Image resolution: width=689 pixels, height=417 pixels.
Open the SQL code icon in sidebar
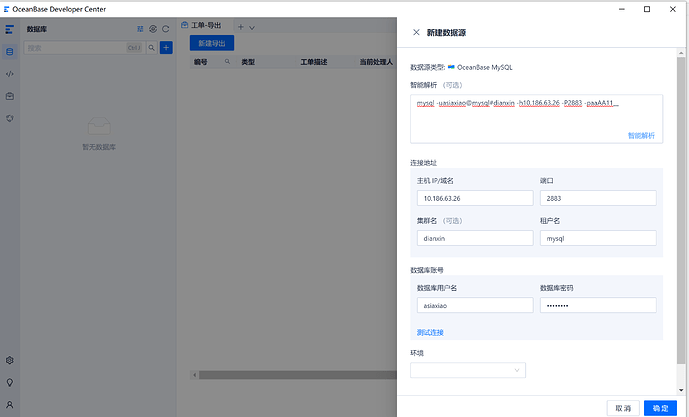pyautogui.click(x=10, y=73)
